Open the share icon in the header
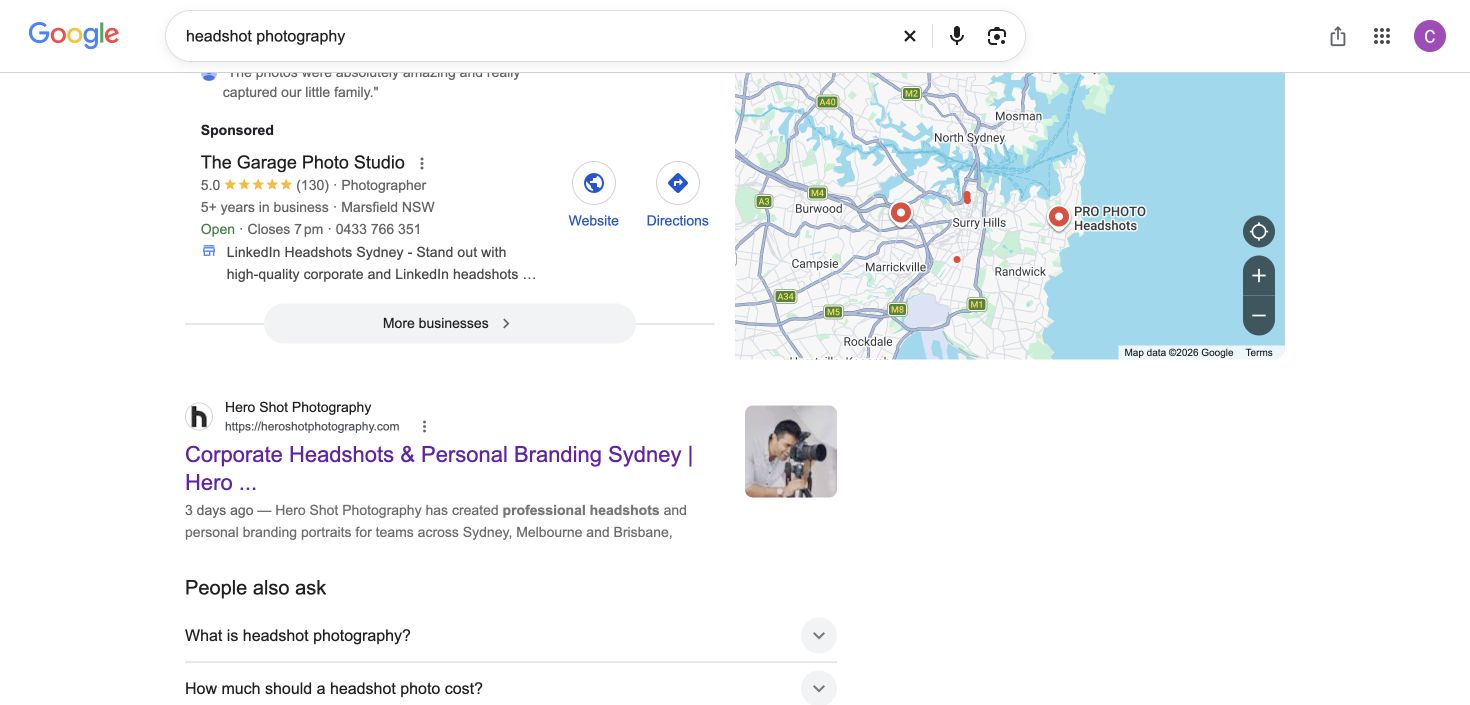Screen dimensions: 1470x705 [1338, 37]
